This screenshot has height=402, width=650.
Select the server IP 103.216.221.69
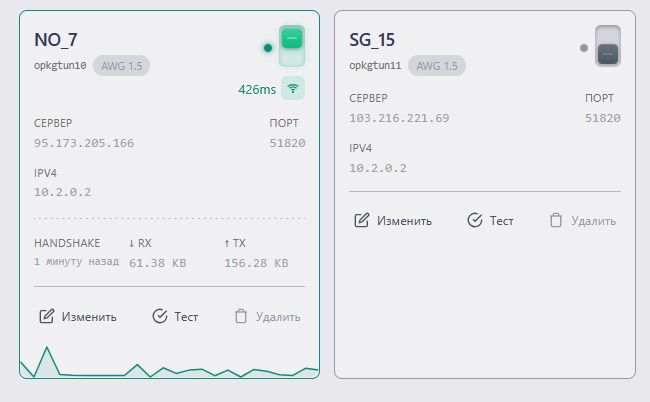tap(399, 118)
